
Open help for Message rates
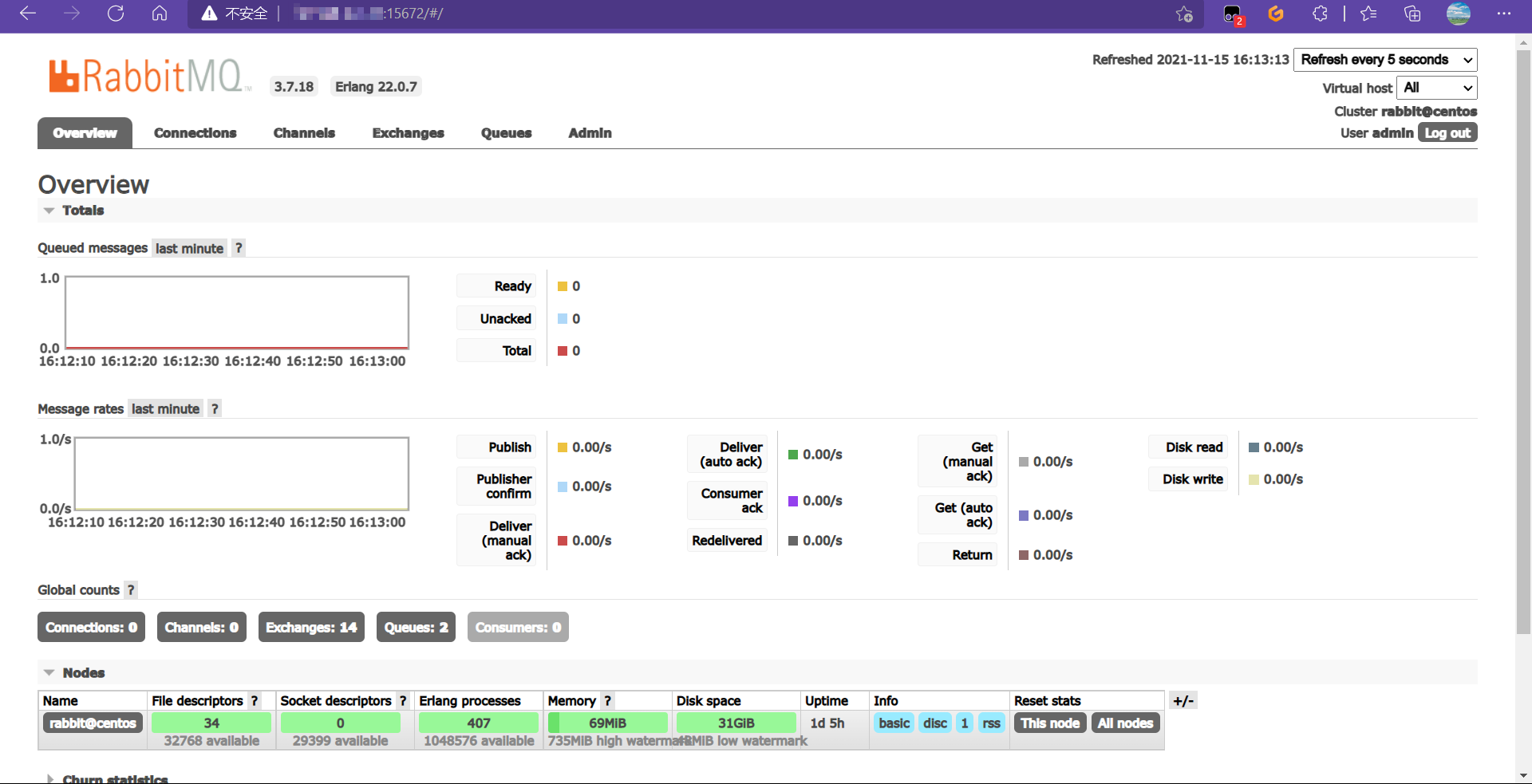click(x=215, y=409)
